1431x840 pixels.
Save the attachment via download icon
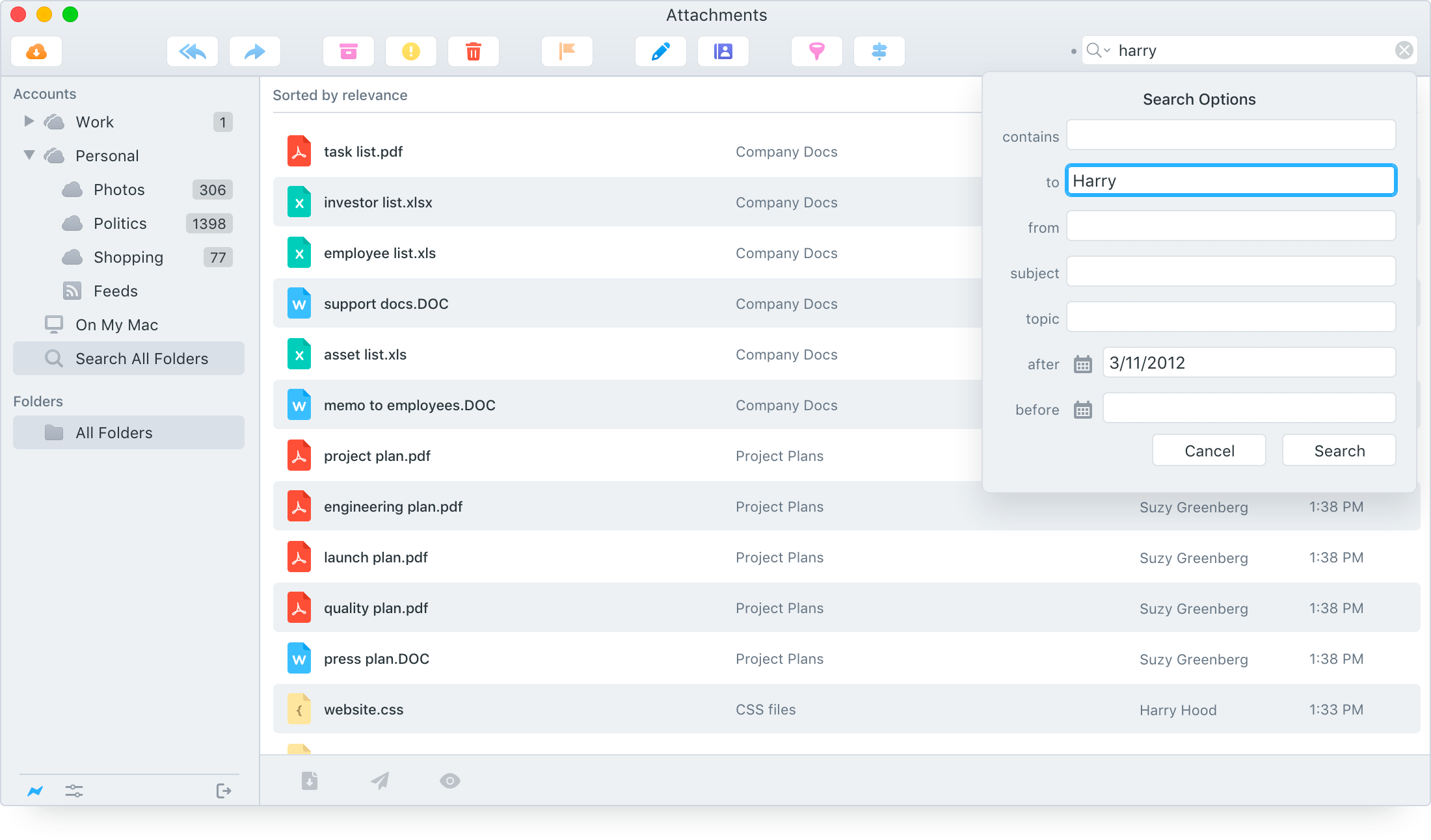tap(310, 781)
